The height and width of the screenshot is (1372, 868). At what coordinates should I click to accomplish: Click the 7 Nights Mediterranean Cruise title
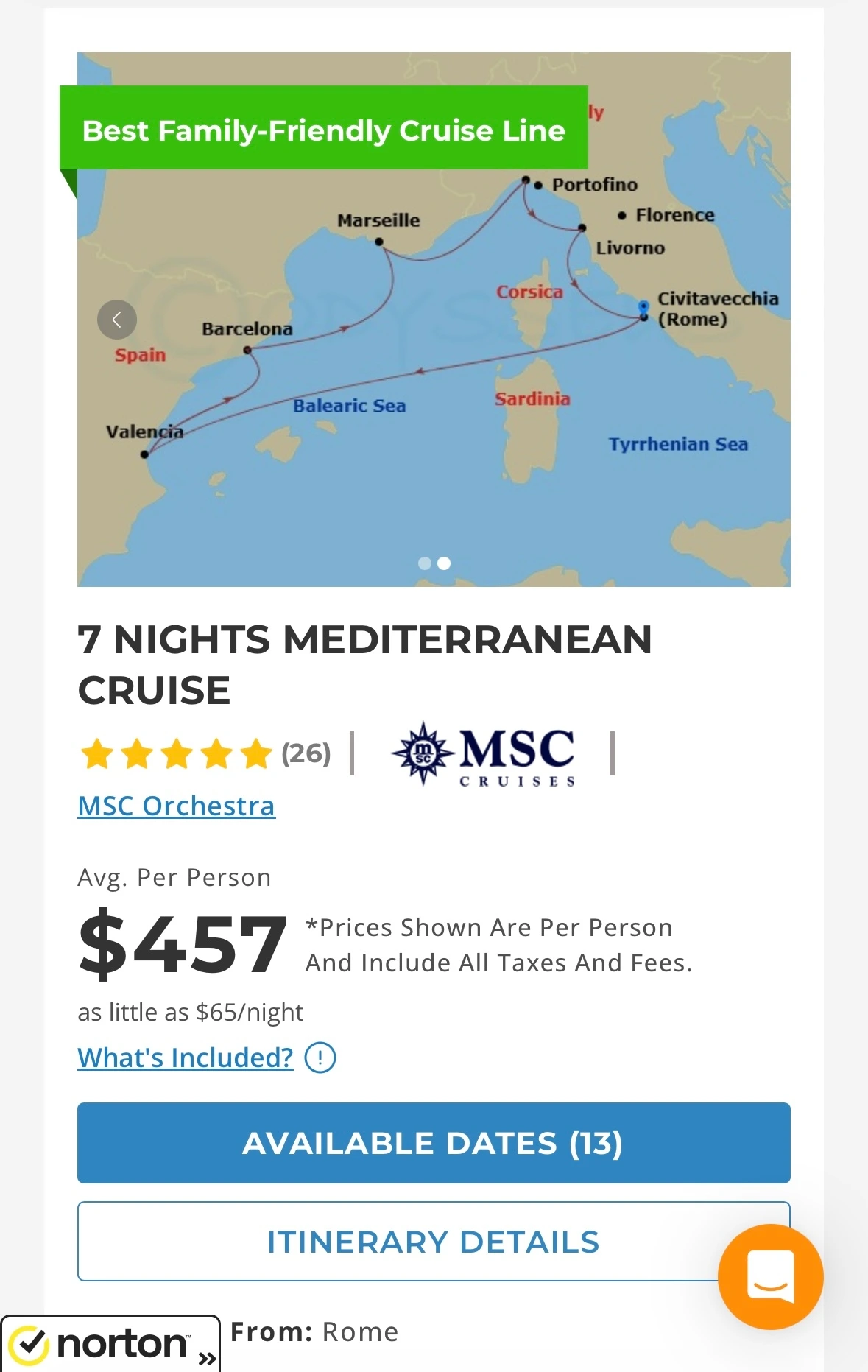365,664
